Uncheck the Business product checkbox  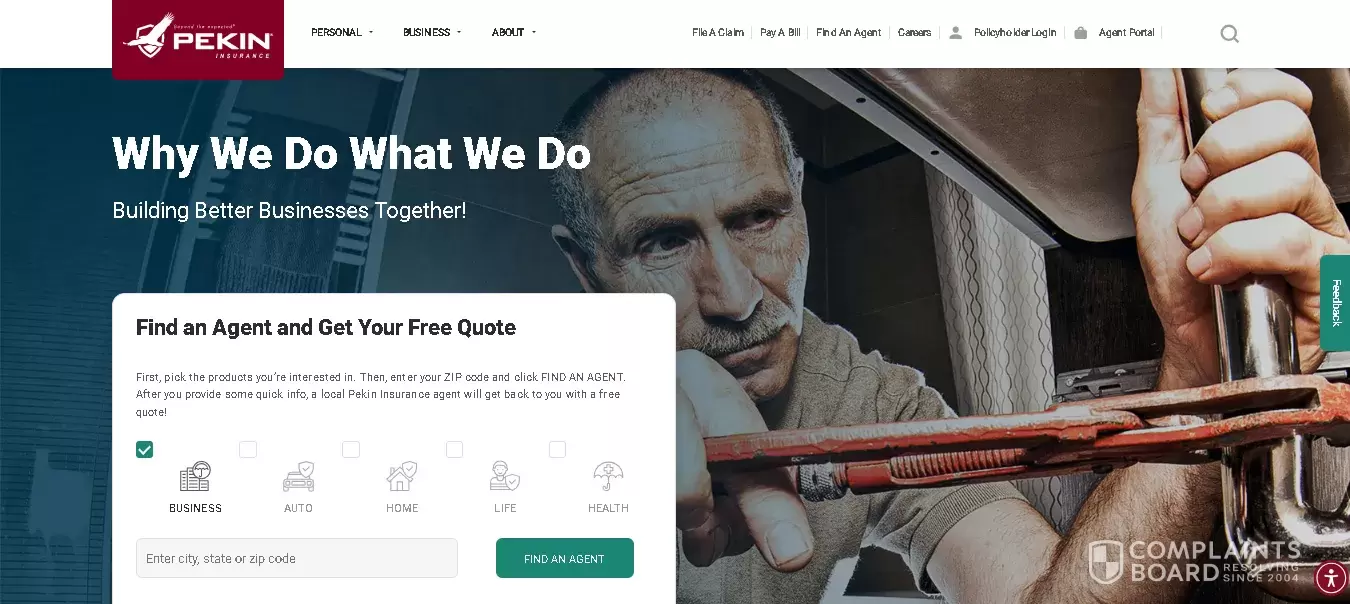tap(145, 450)
